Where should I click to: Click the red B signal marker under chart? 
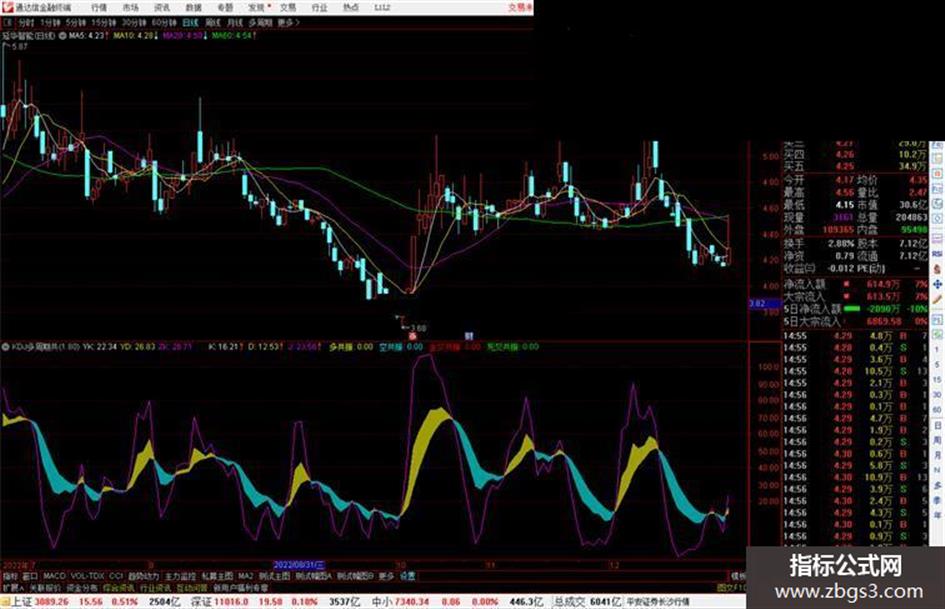point(413,336)
